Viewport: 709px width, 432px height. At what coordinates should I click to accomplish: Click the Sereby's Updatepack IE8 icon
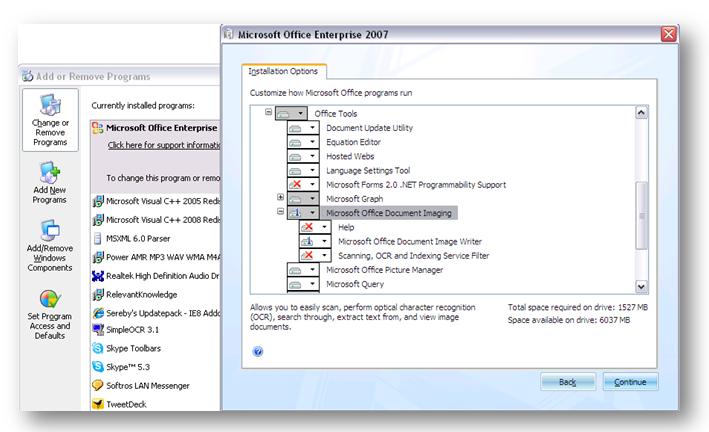click(x=98, y=313)
